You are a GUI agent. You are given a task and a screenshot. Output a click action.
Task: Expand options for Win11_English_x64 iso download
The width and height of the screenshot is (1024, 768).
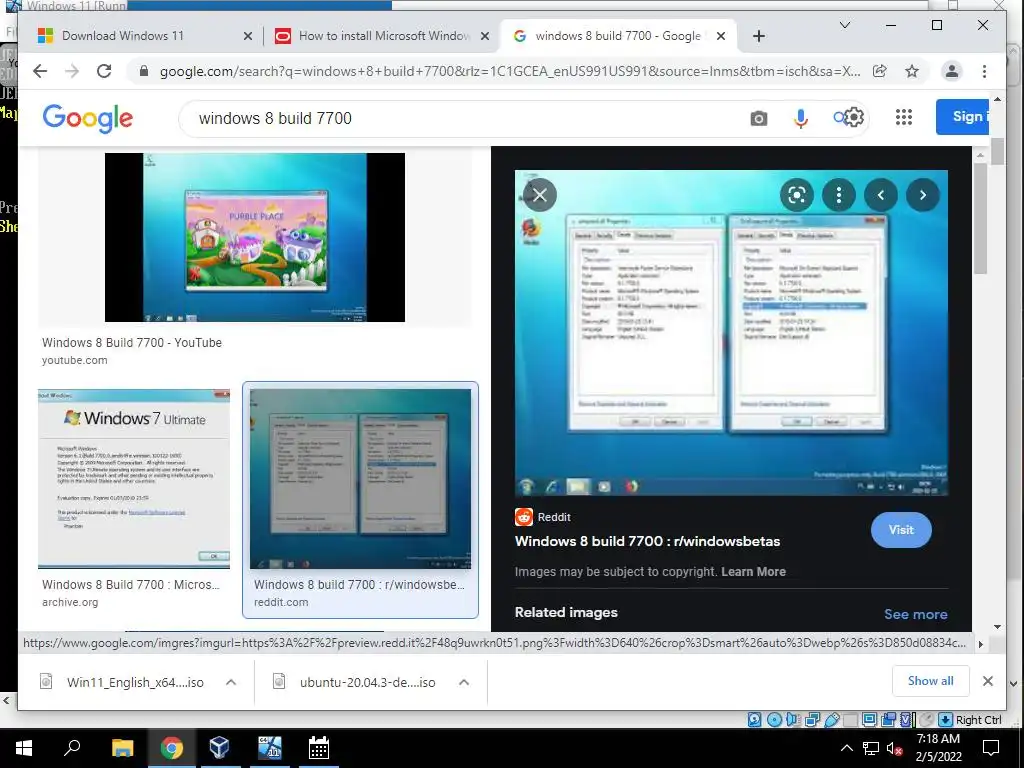click(231, 682)
